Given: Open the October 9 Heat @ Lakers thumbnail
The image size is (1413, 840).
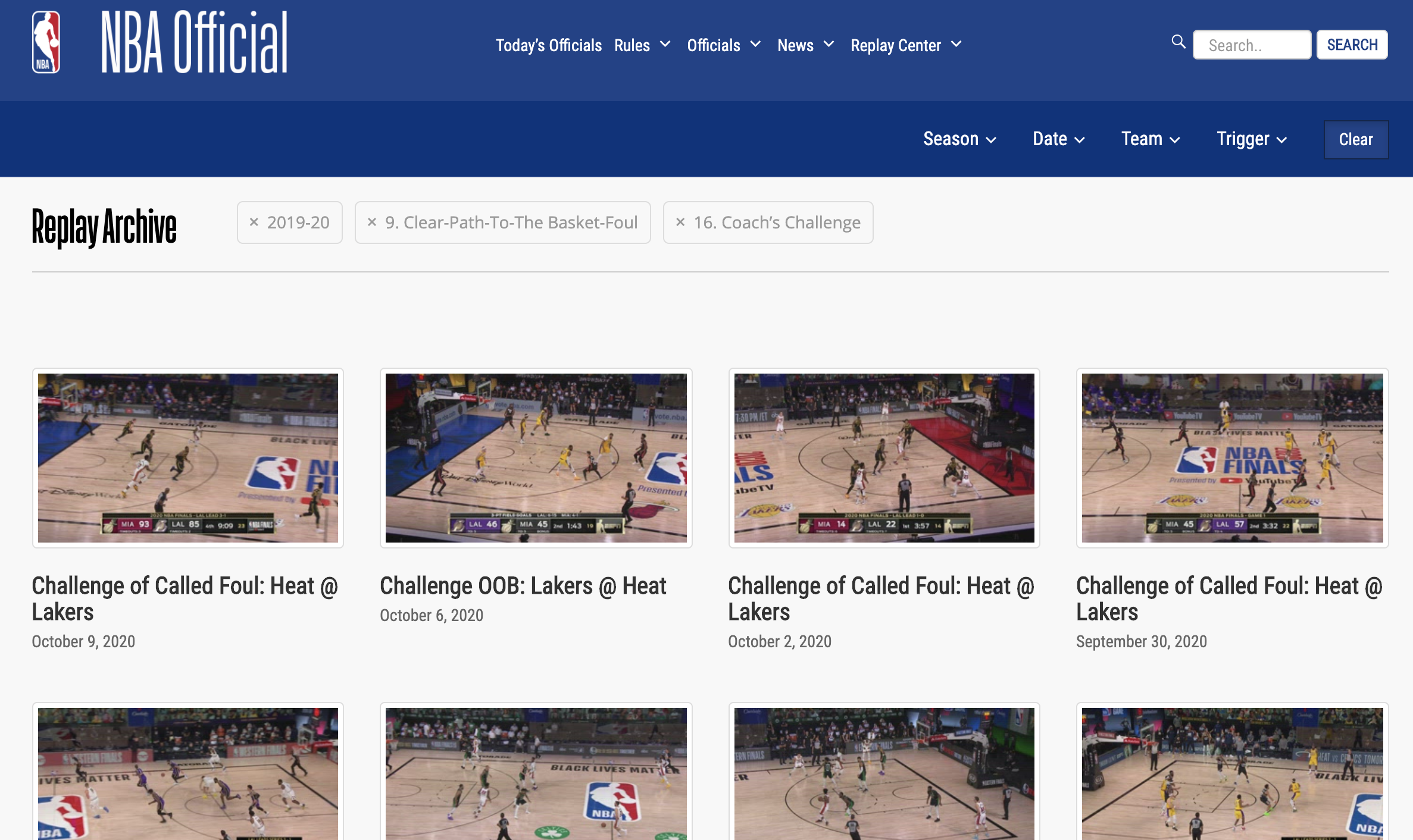Looking at the screenshot, I should [187, 457].
